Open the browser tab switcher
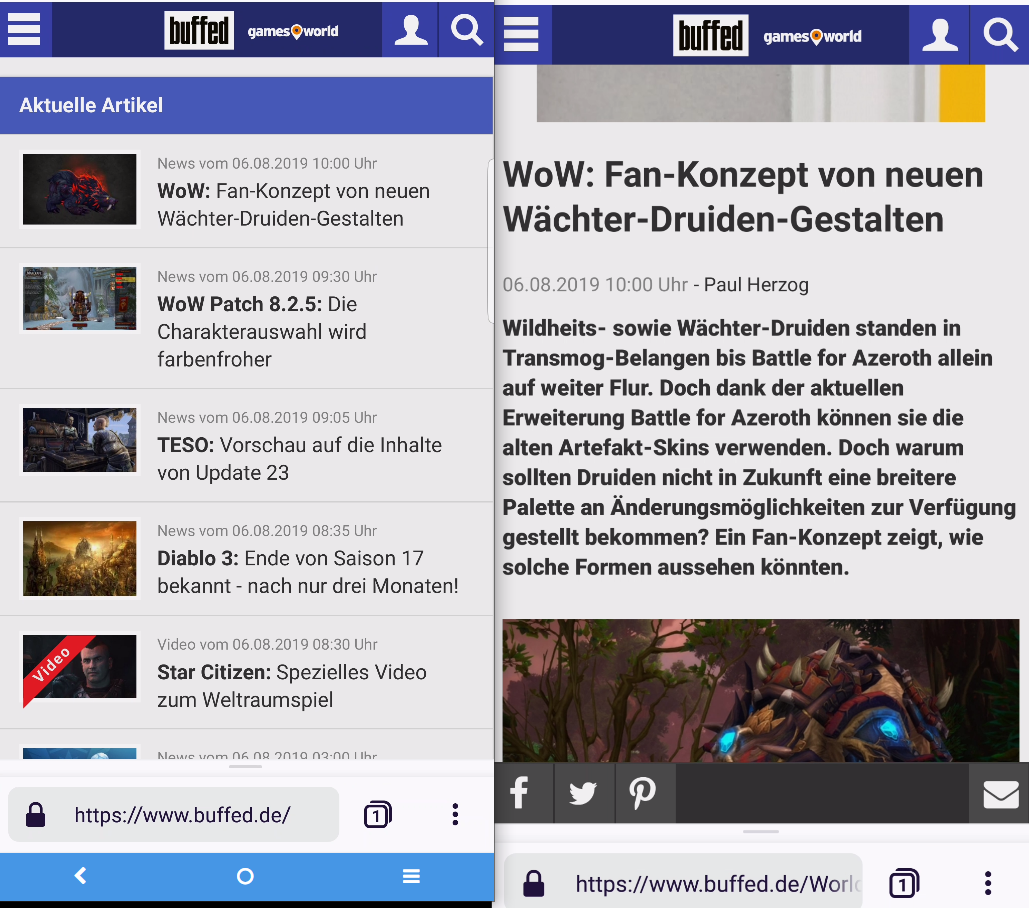This screenshot has width=1029, height=908. coord(377,814)
